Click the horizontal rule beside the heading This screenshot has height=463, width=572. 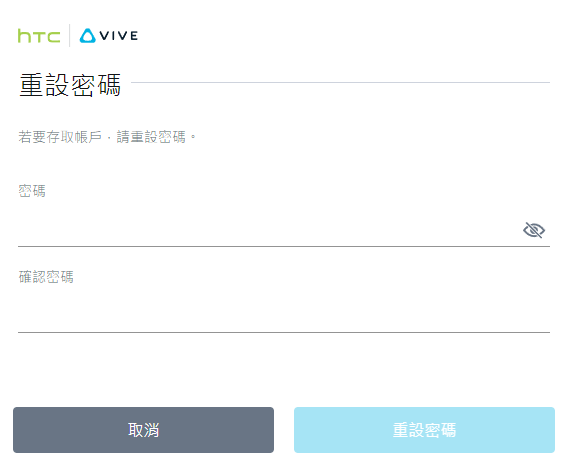tap(340, 82)
